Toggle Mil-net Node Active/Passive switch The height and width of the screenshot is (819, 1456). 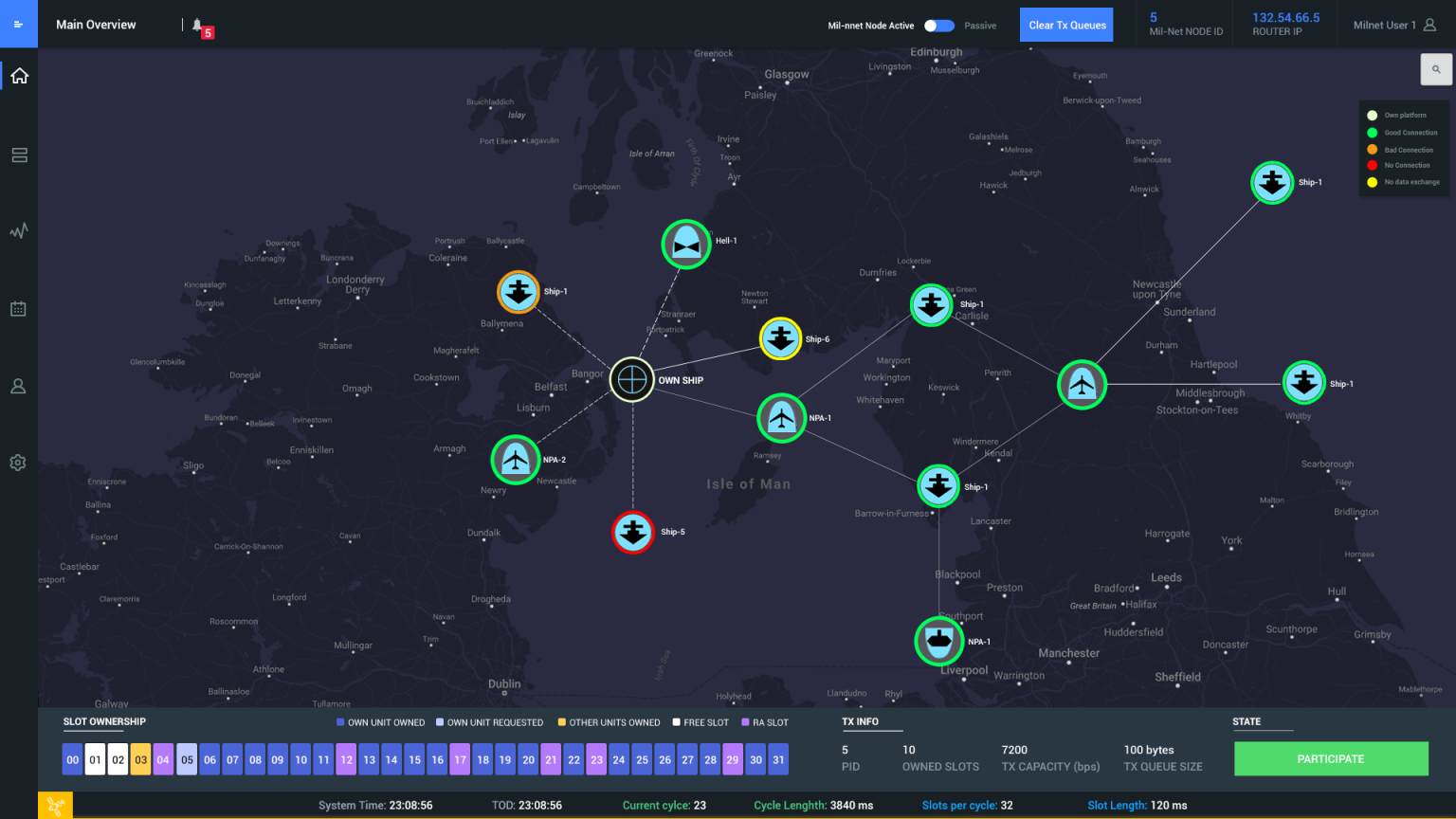tap(938, 26)
